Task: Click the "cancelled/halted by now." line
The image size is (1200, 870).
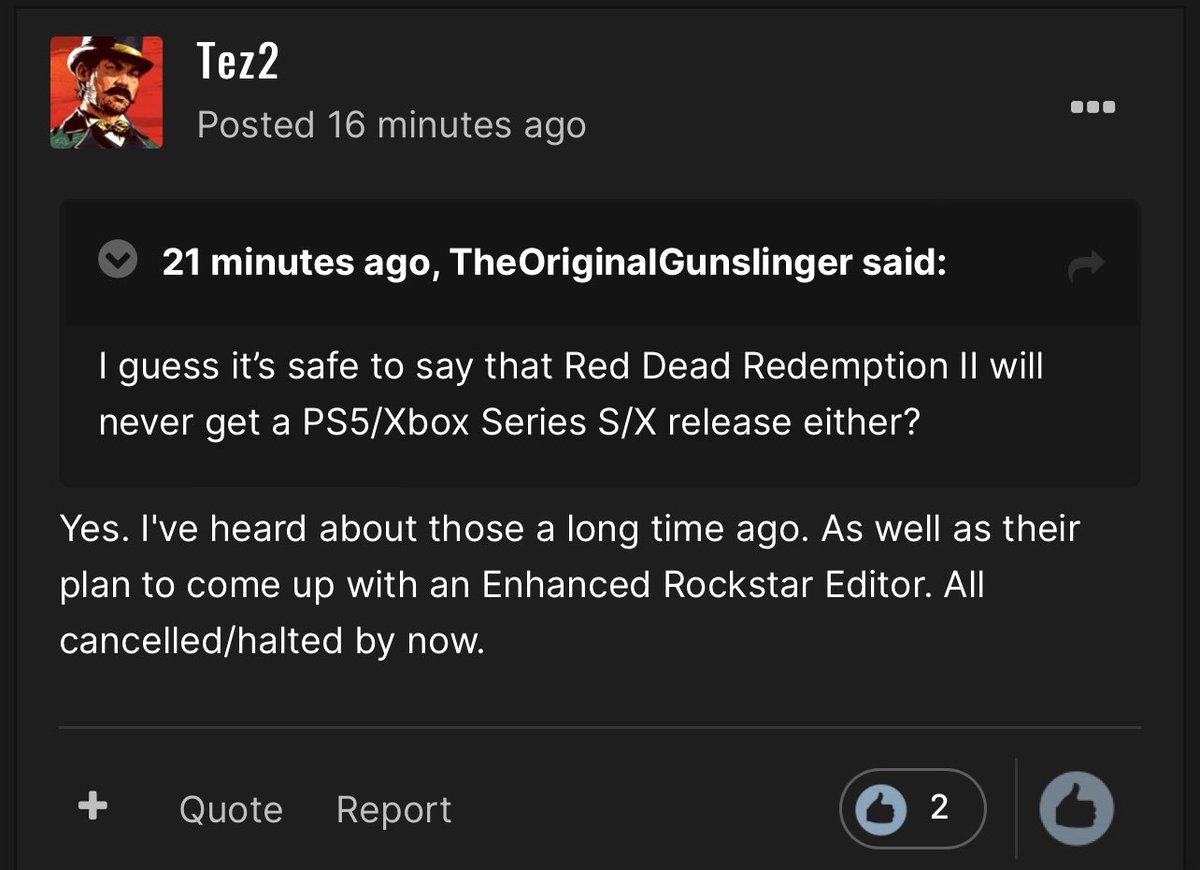Action: 272,641
